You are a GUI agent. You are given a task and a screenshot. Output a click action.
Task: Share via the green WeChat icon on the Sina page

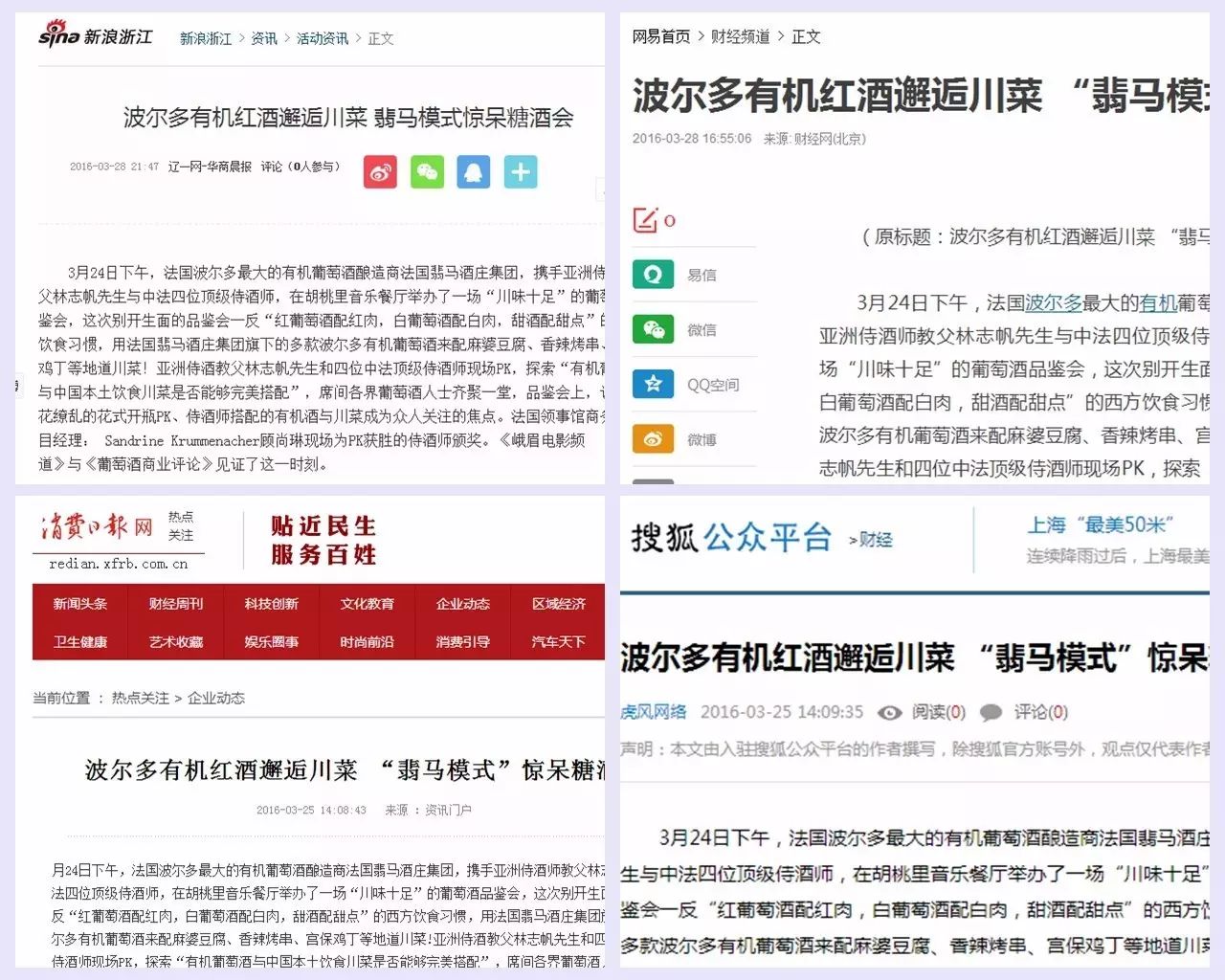point(427,172)
